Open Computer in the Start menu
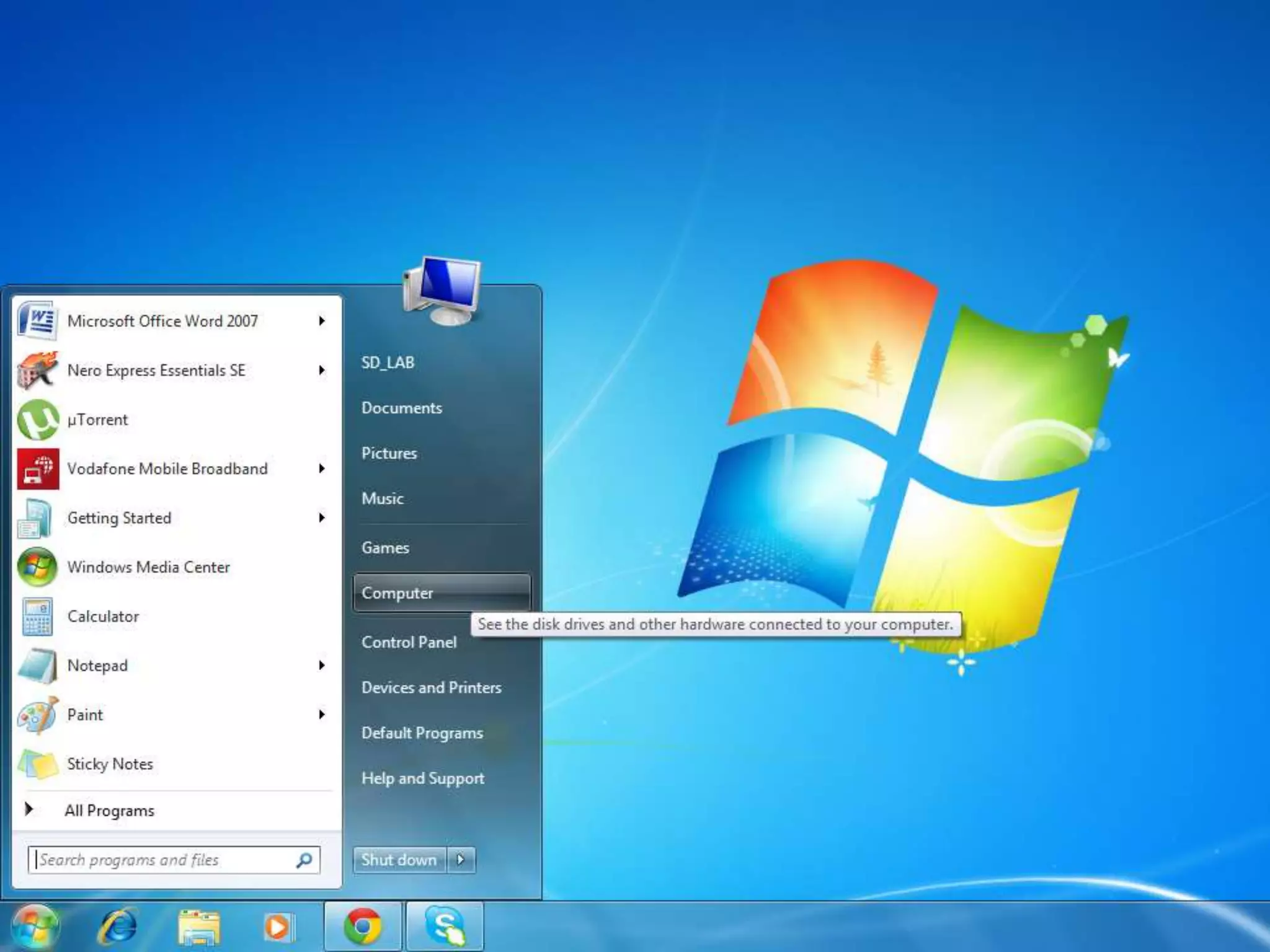 397,593
